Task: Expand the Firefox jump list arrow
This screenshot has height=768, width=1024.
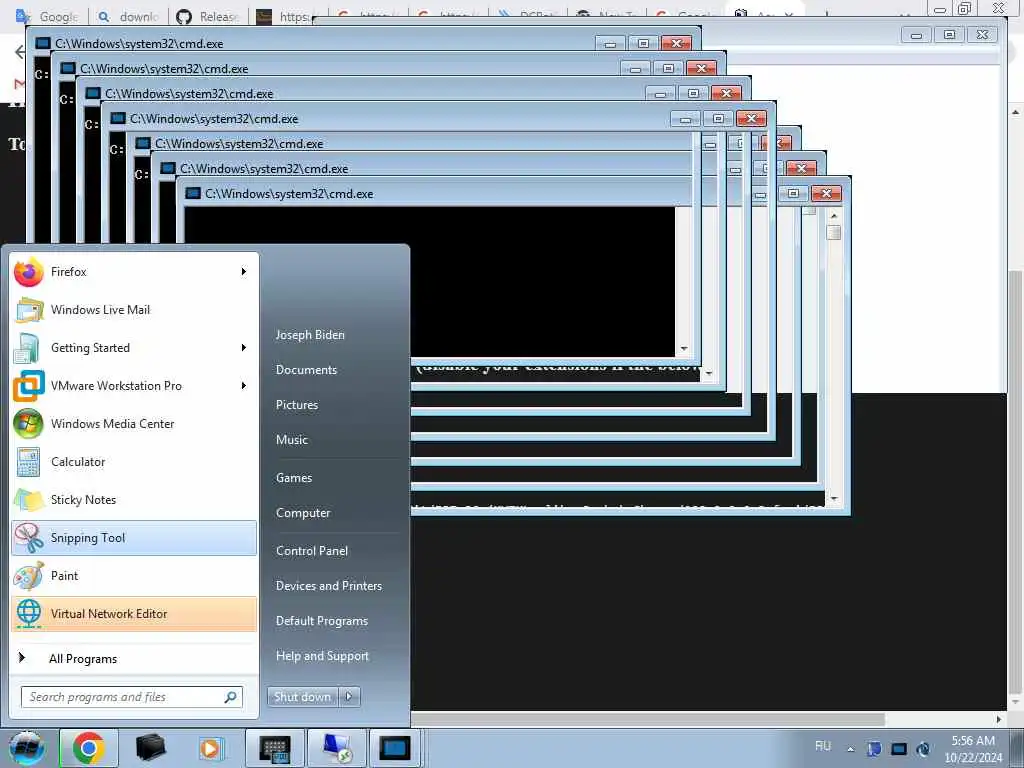Action: click(x=244, y=272)
